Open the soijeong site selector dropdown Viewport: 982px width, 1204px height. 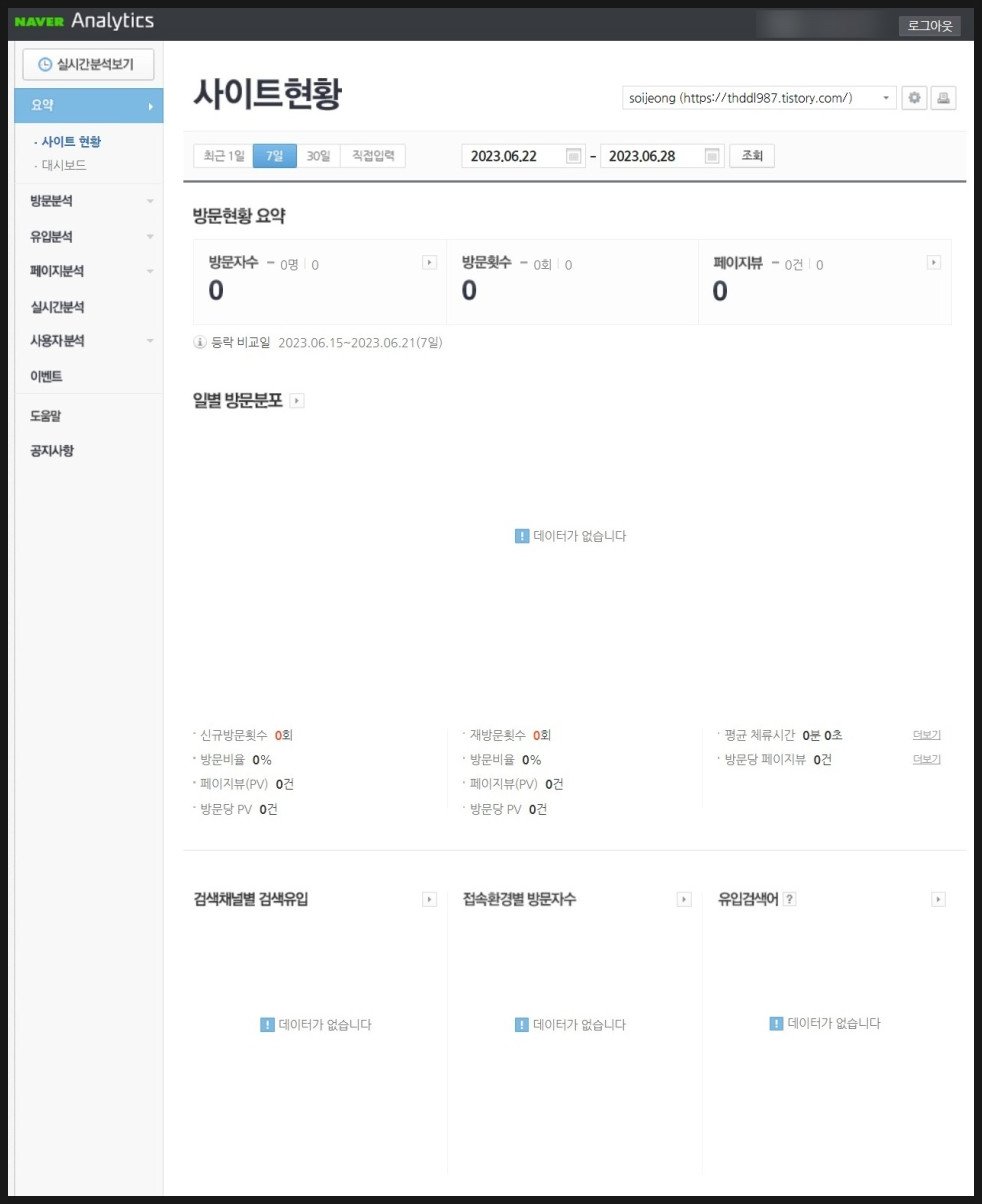coord(758,98)
